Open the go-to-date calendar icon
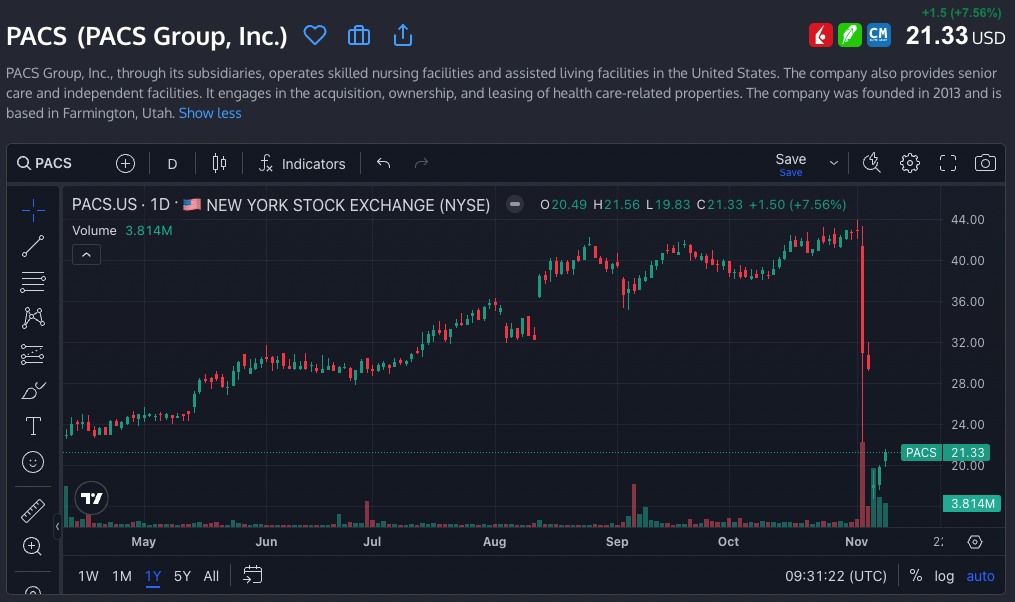 252,575
